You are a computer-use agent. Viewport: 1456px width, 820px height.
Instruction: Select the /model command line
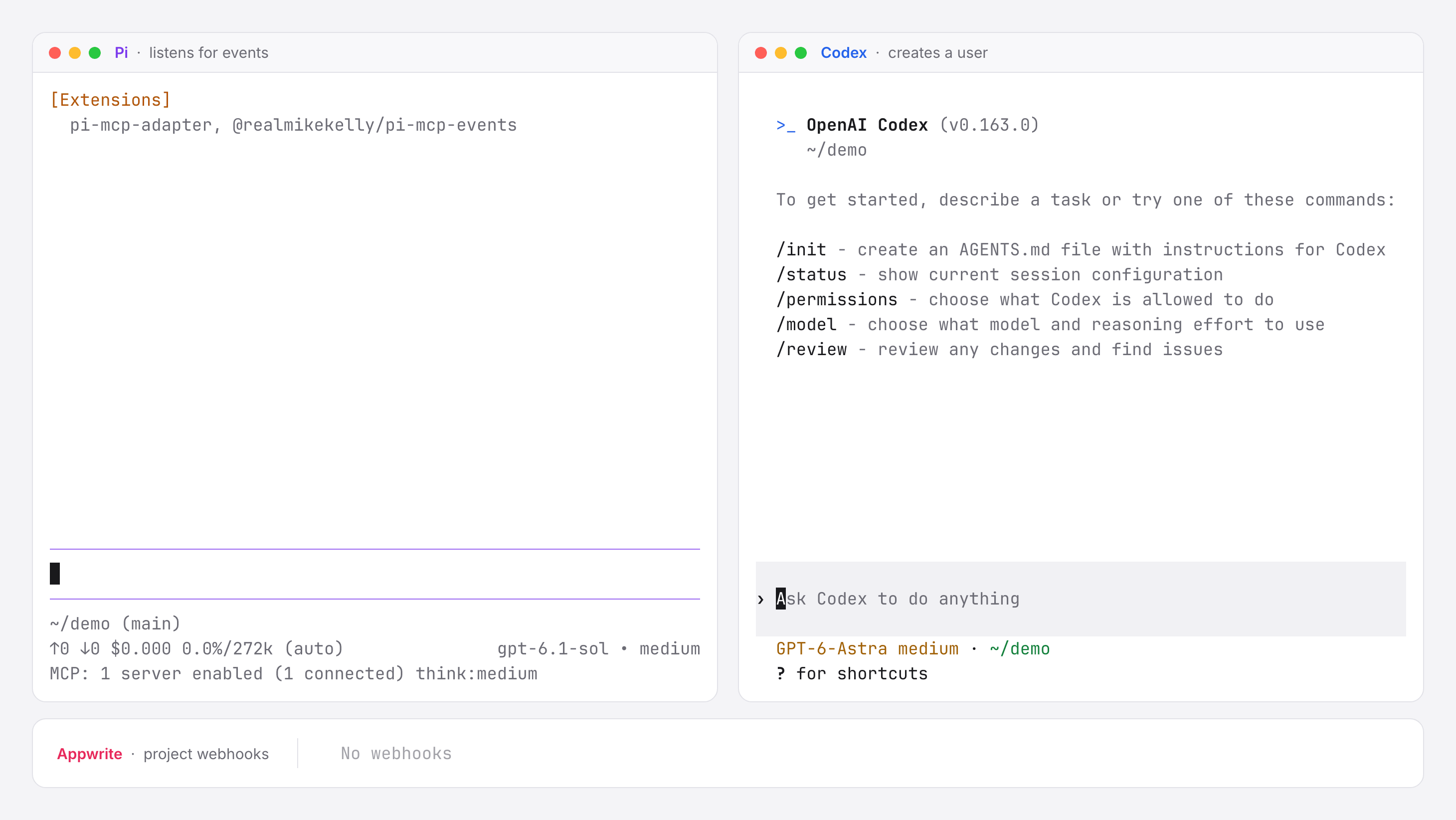click(1050, 325)
